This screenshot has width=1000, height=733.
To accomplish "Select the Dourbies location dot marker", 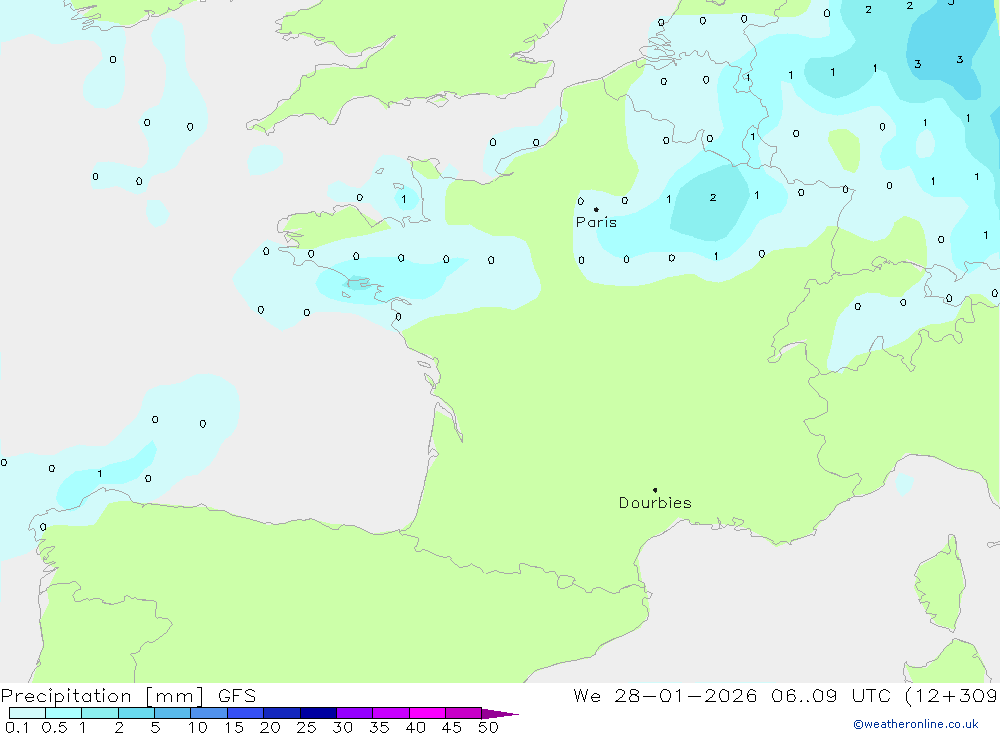I will pyautogui.click(x=655, y=490).
